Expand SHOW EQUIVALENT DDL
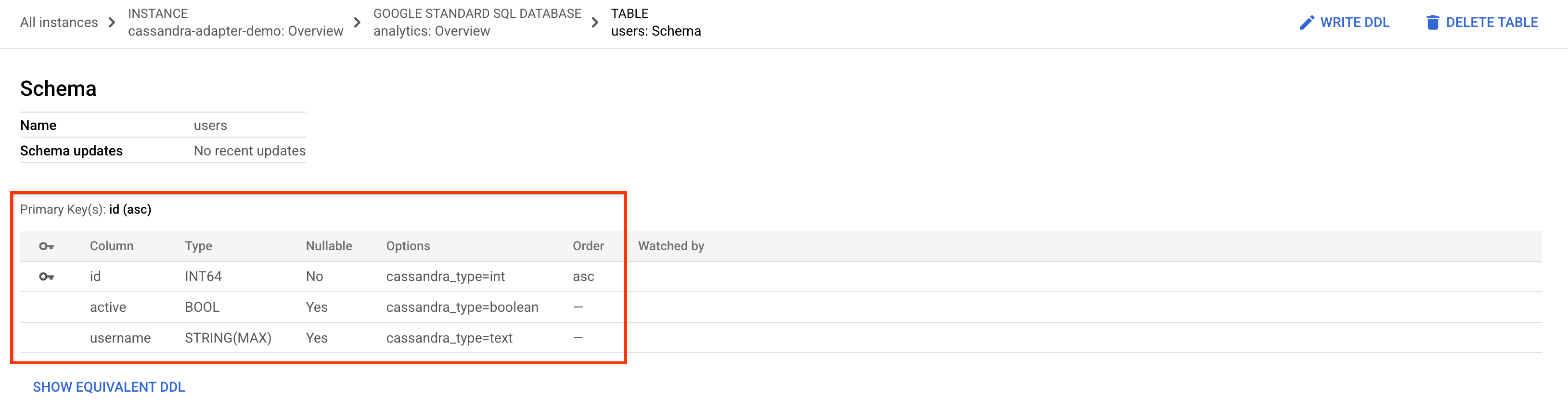 [109, 387]
